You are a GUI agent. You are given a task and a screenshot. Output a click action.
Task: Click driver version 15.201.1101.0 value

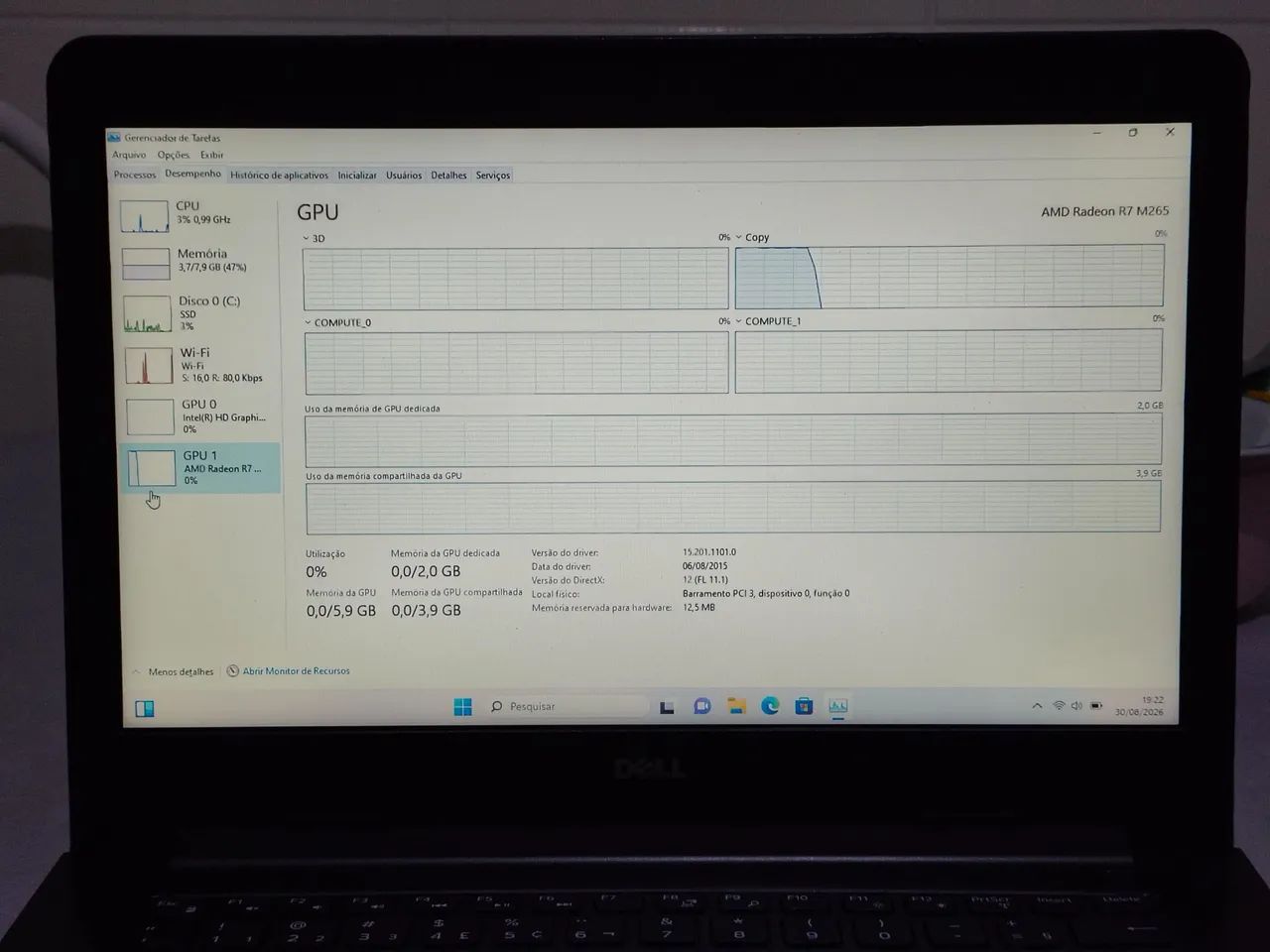click(x=709, y=552)
